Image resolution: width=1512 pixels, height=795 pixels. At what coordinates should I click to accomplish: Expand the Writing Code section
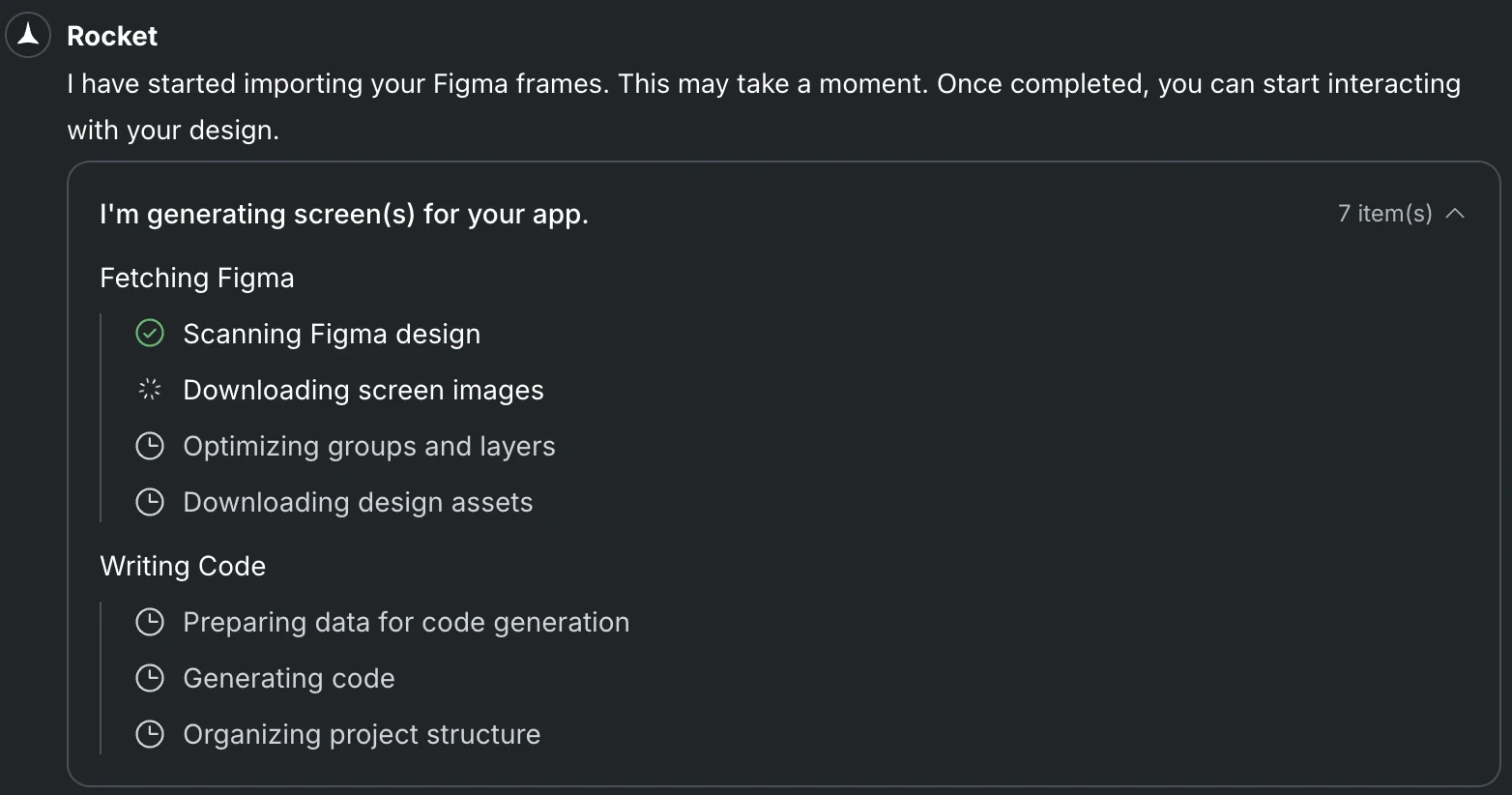[x=183, y=566]
